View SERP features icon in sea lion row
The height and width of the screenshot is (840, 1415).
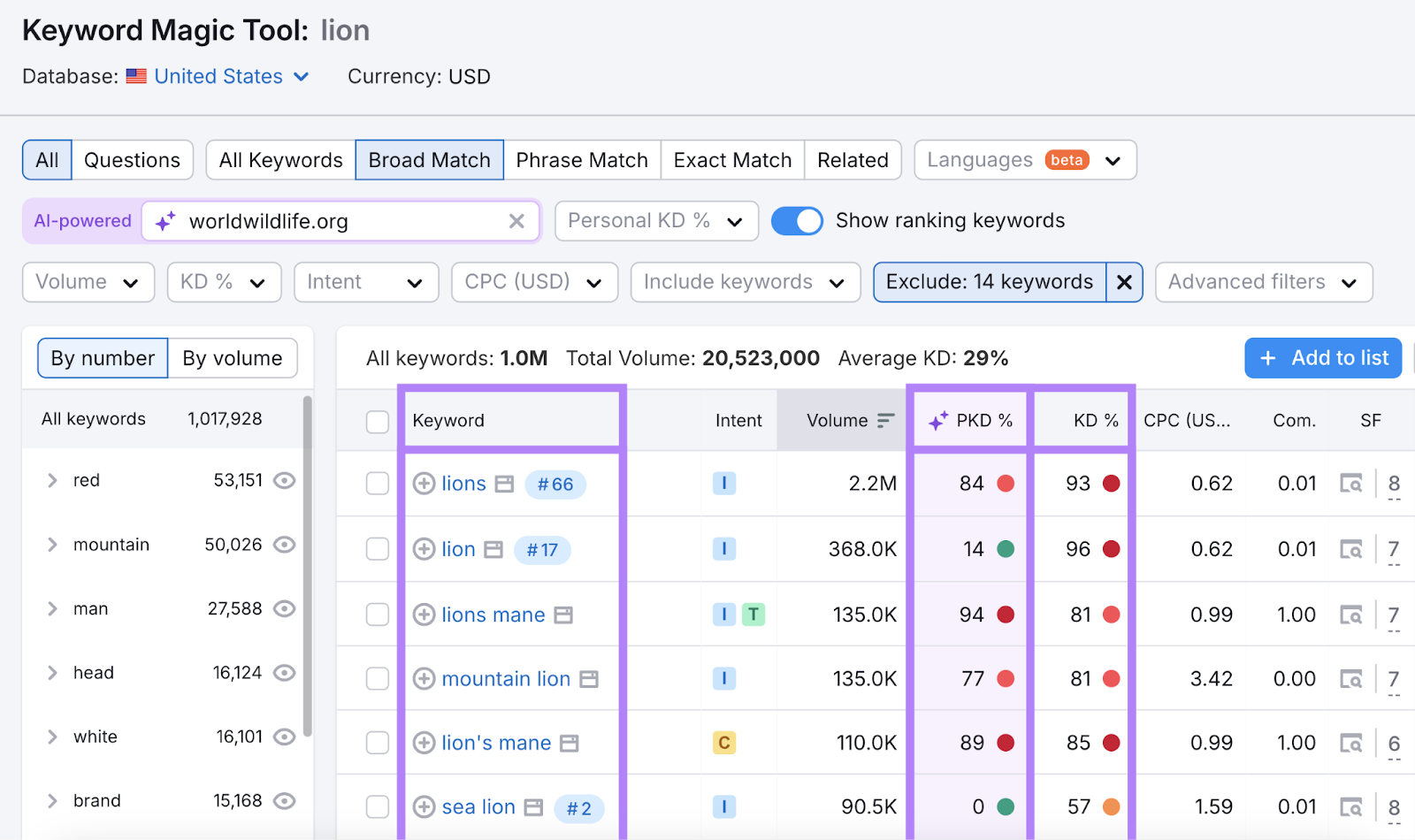1350,807
